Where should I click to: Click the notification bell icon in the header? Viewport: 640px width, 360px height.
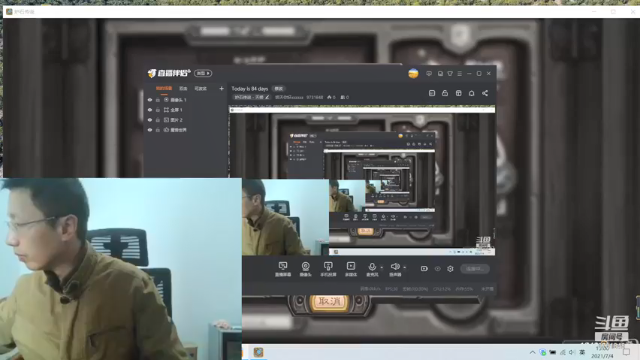[x=471, y=93]
